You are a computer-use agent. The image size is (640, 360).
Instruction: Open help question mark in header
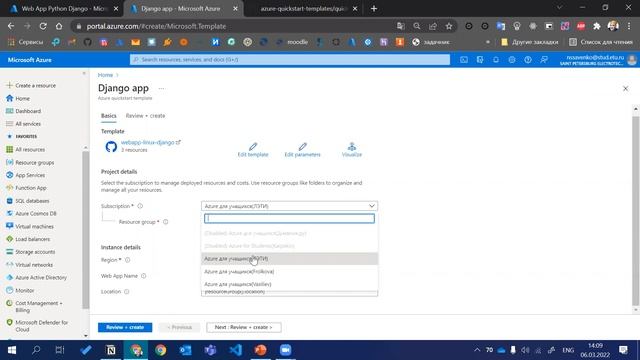pos(528,60)
